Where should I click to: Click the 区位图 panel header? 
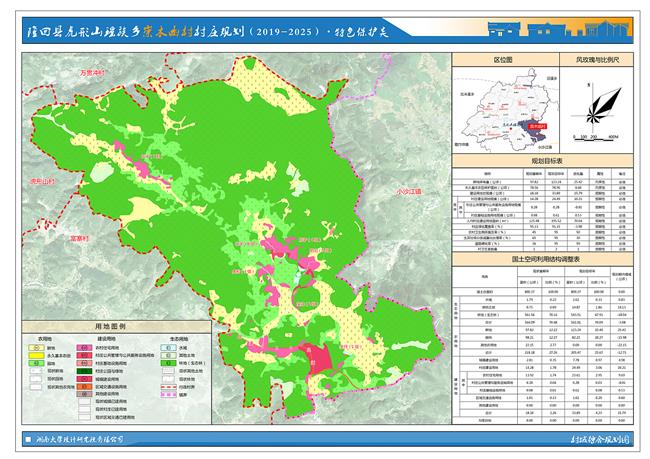click(x=504, y=60)
